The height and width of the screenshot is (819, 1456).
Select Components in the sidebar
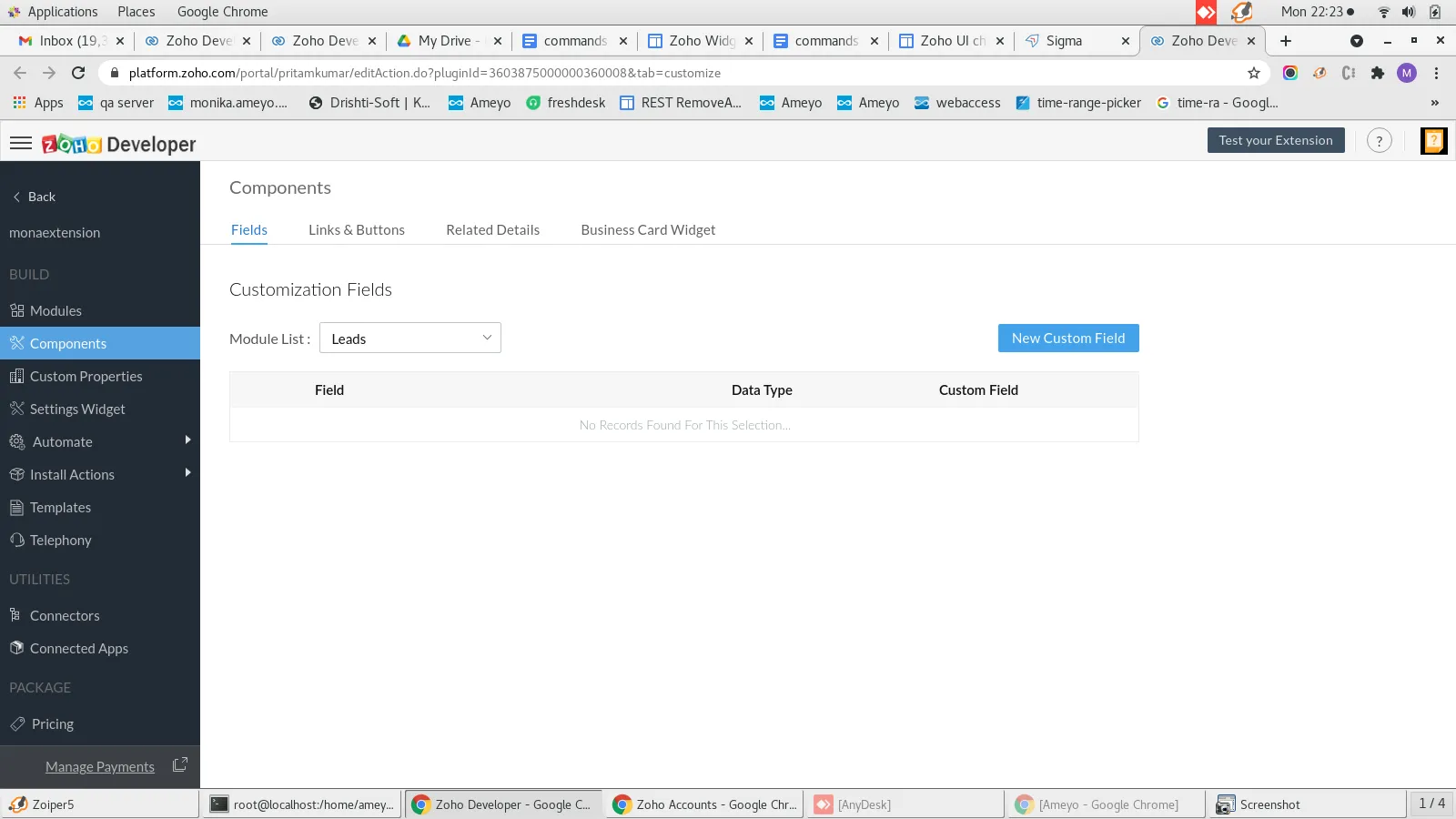point(100,343)
